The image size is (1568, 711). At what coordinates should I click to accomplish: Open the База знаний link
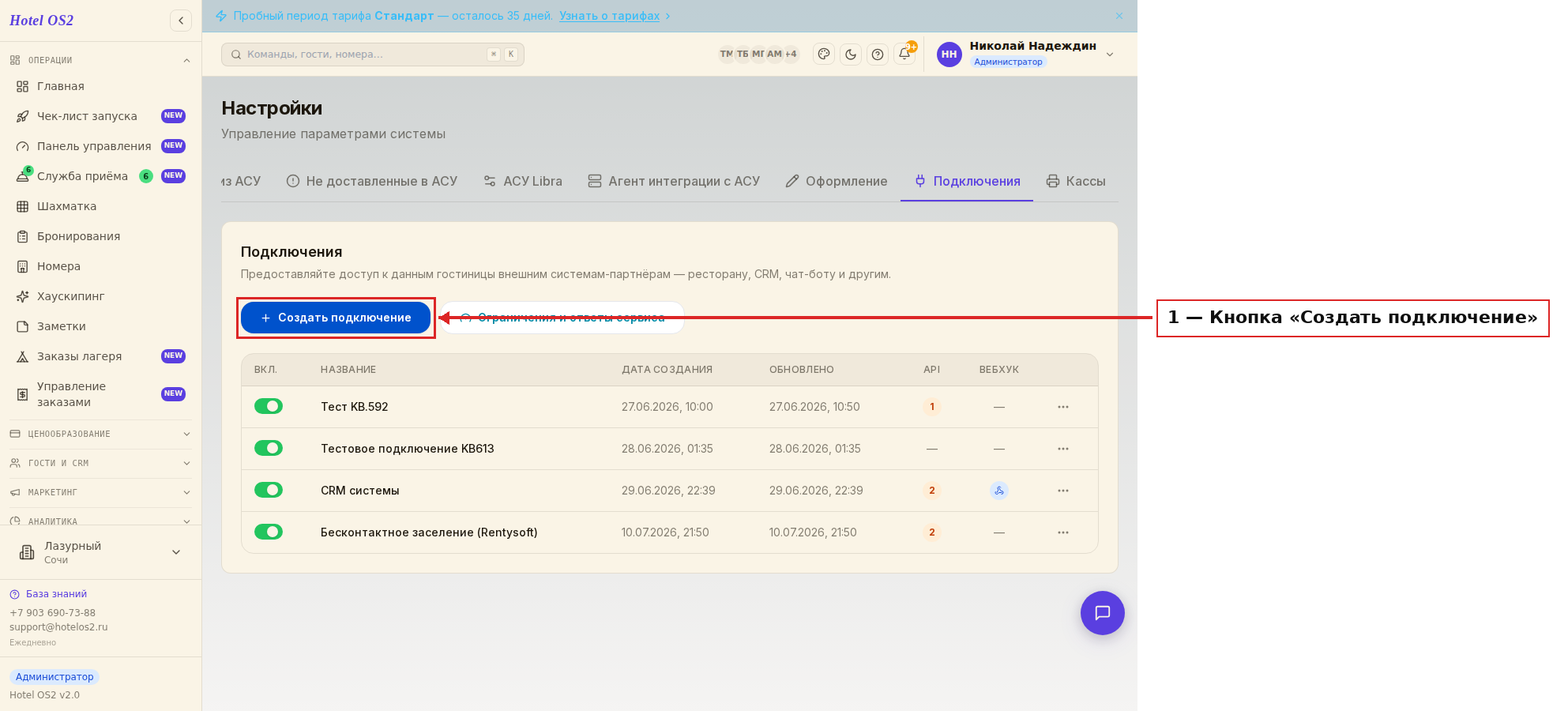coord(48,594)
